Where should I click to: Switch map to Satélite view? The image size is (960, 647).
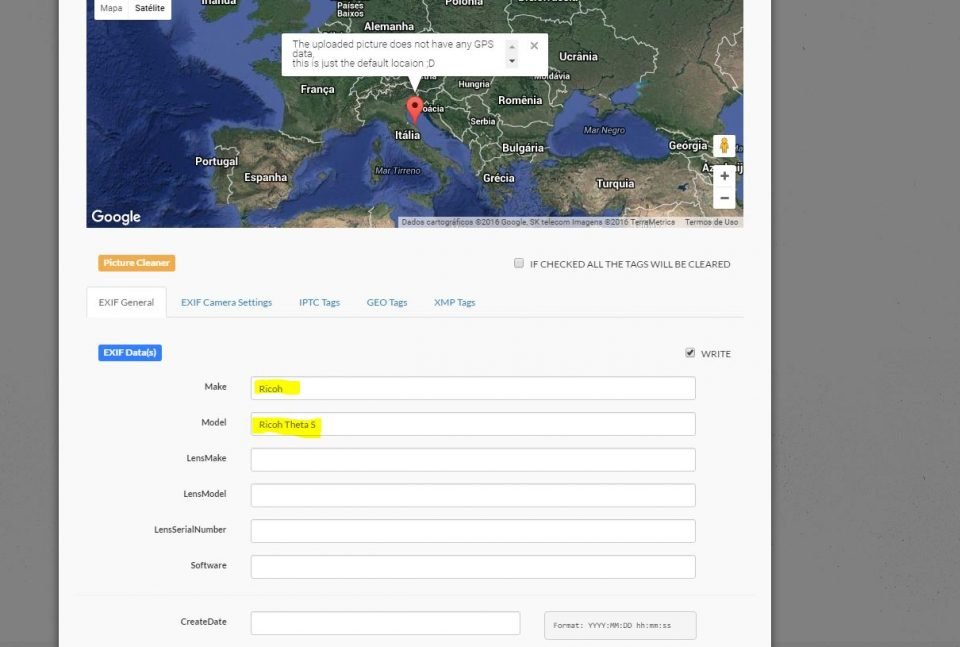152,8
